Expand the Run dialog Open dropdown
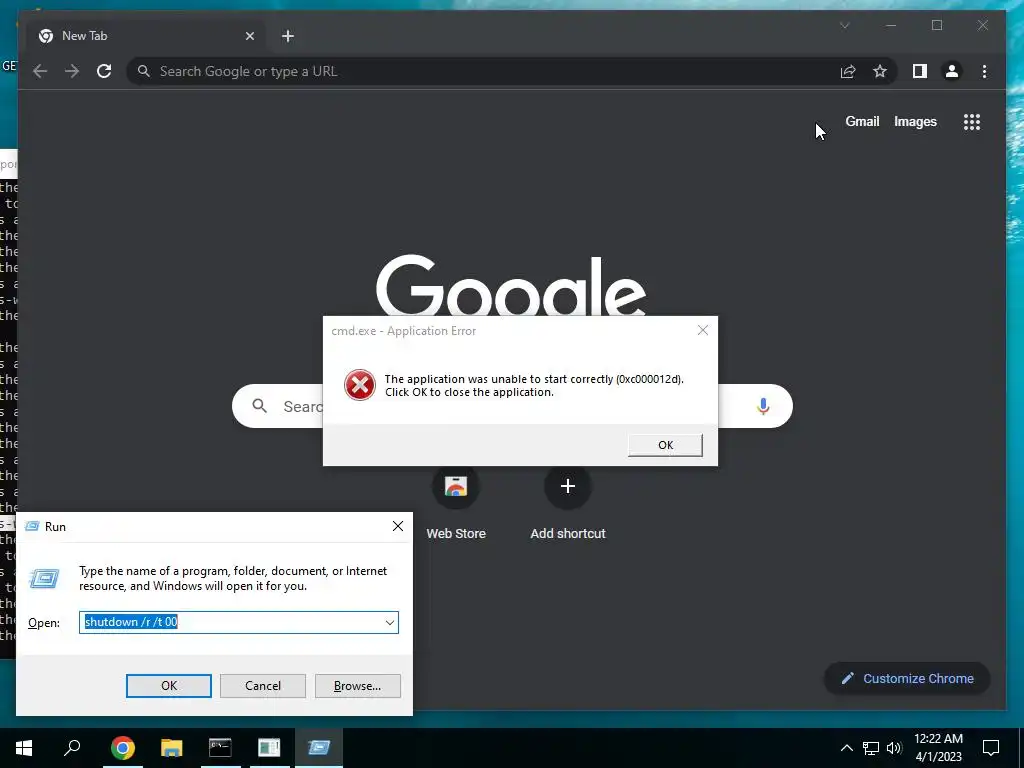This screenshot has width=1024, height=768. (390, 622)
